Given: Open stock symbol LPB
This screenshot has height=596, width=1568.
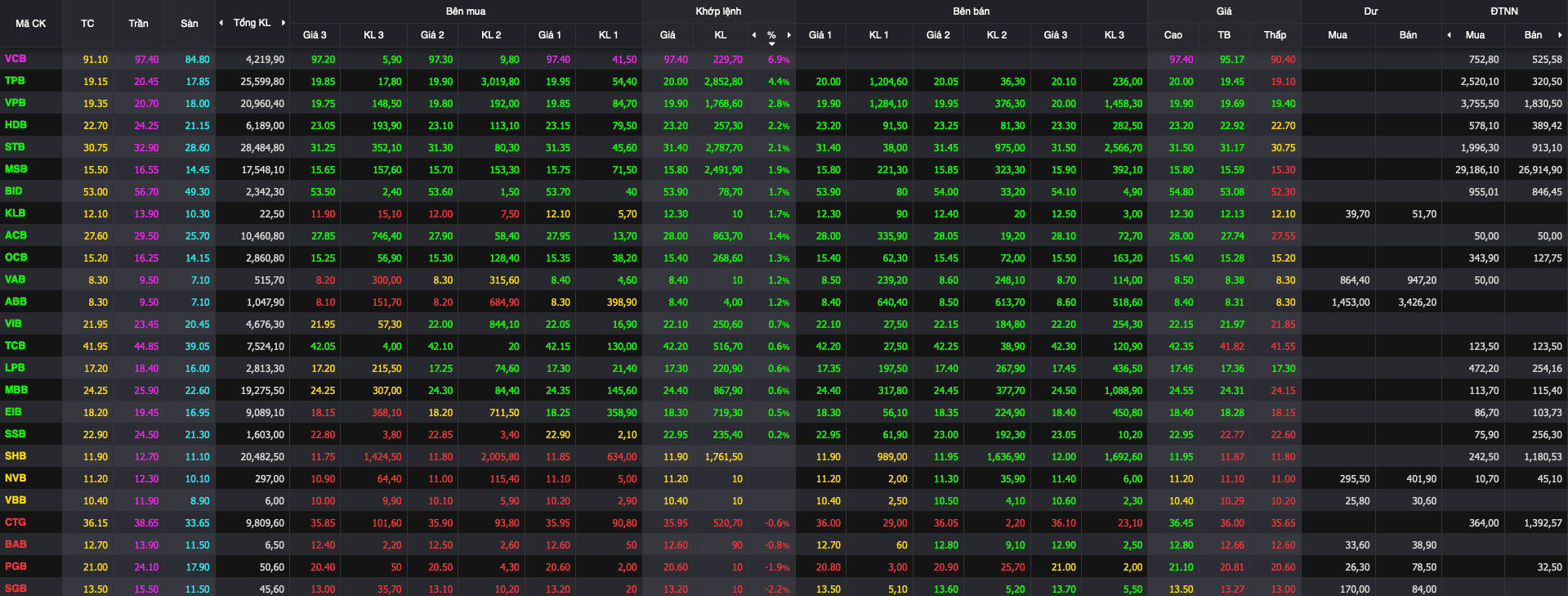Looking at the screenshot, I should 15,368.
